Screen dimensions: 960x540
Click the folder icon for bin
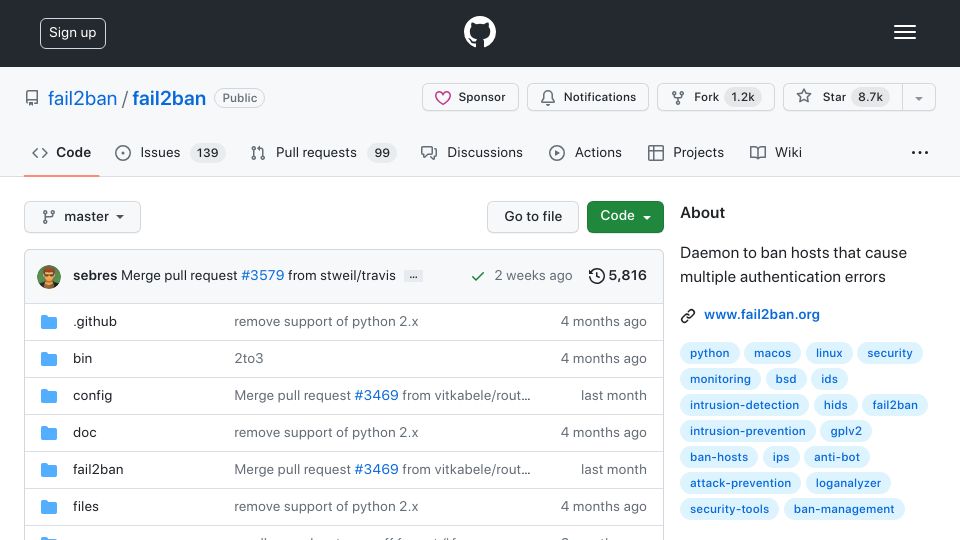[49, 359]
